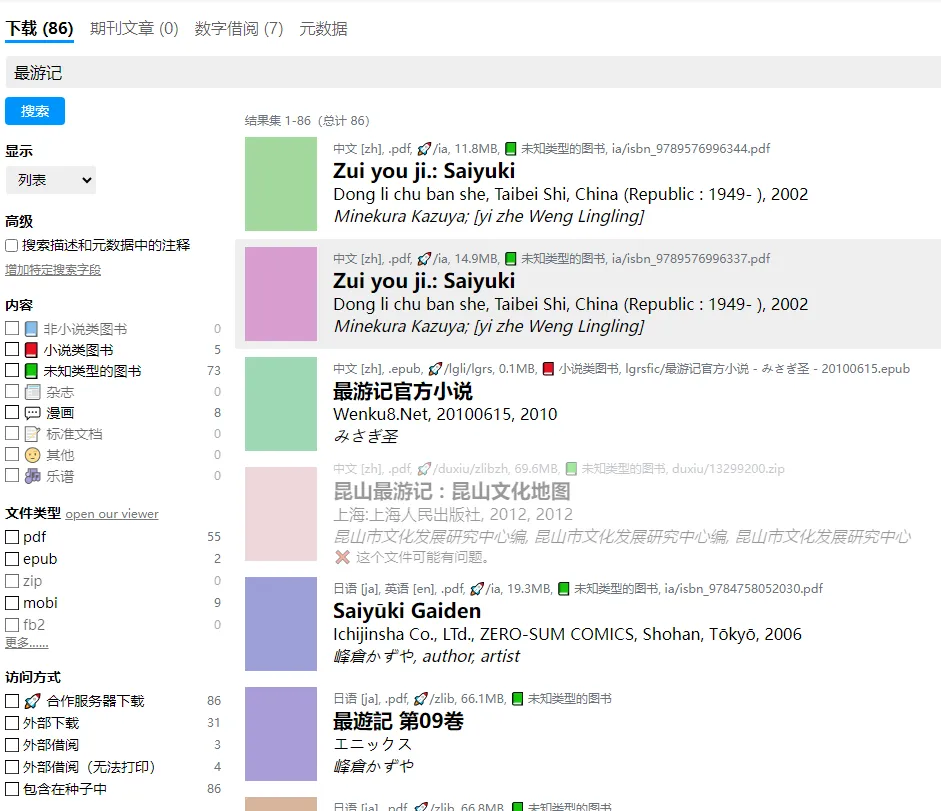
Task: Click the document icon for 标准文档
Action: pyautogui.click(x=32, y=434)
